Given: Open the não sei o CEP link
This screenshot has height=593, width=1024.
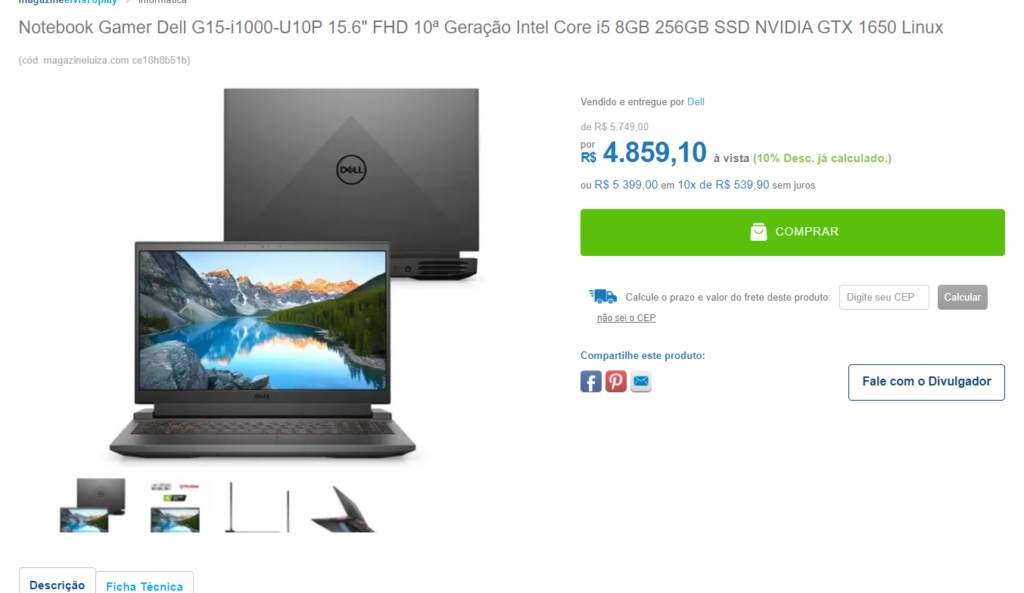Looking at the screenshot, I should [626, 318].
